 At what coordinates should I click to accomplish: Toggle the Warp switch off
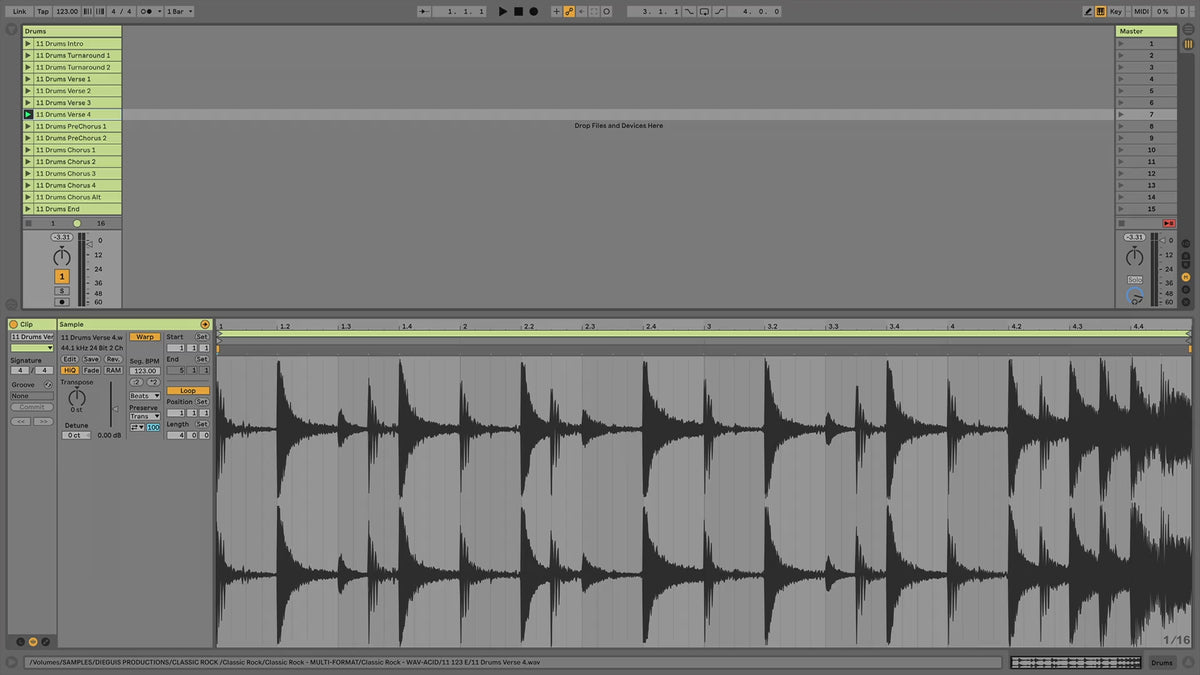pos(145,337)
